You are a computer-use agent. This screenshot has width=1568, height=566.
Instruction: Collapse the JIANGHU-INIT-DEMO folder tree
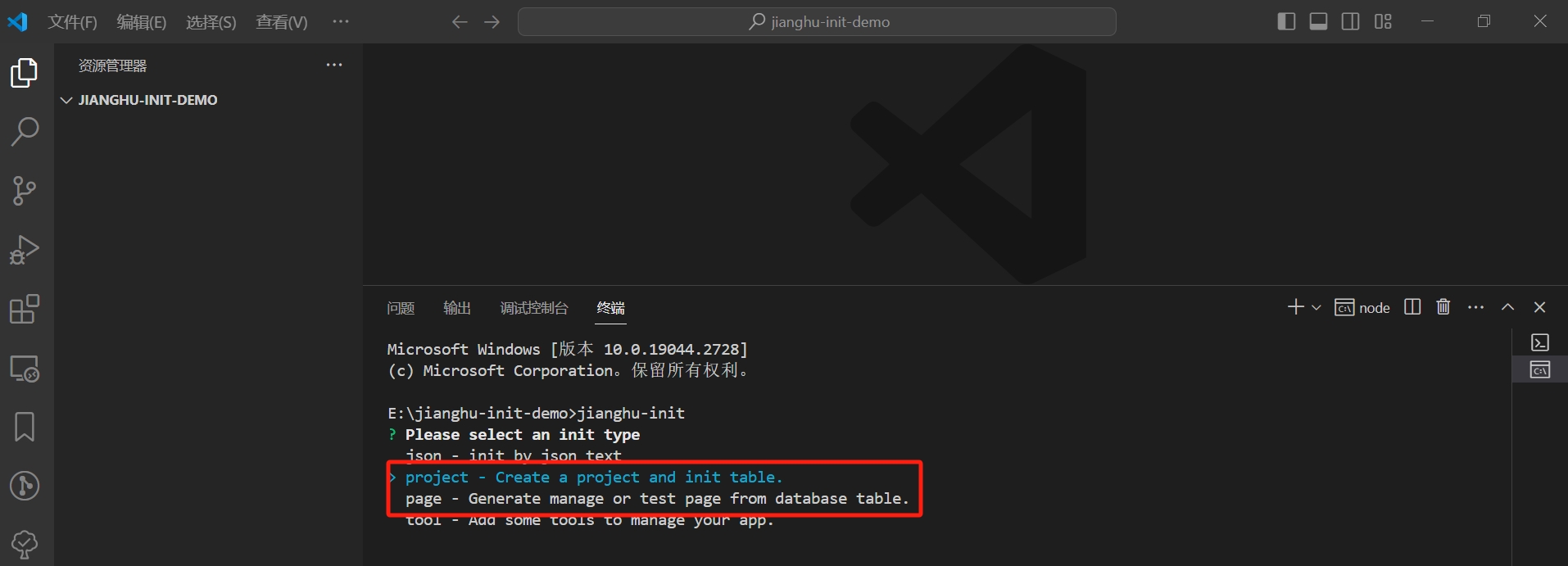coord(67,100)
